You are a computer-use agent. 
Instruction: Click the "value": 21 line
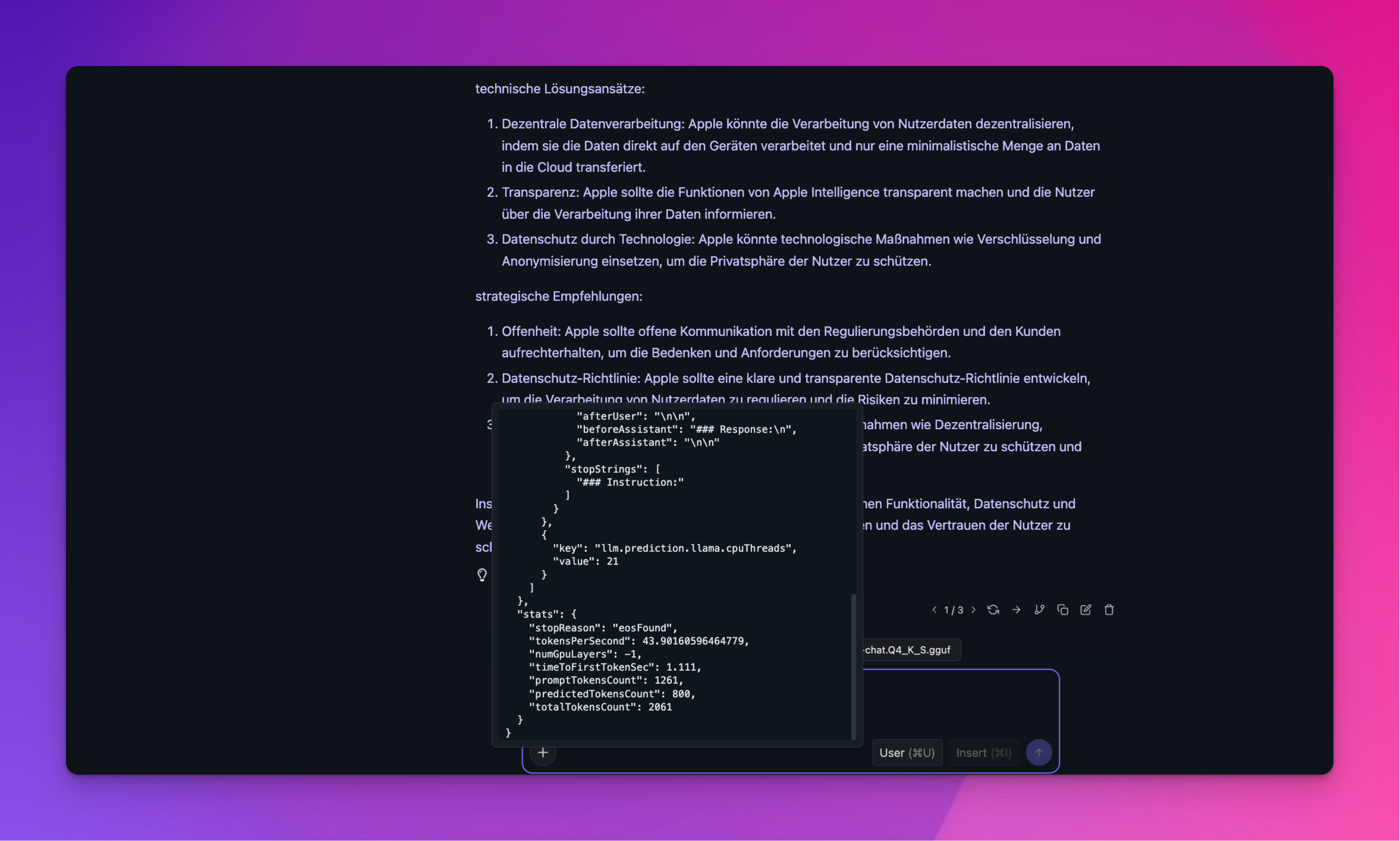[585, 561]
